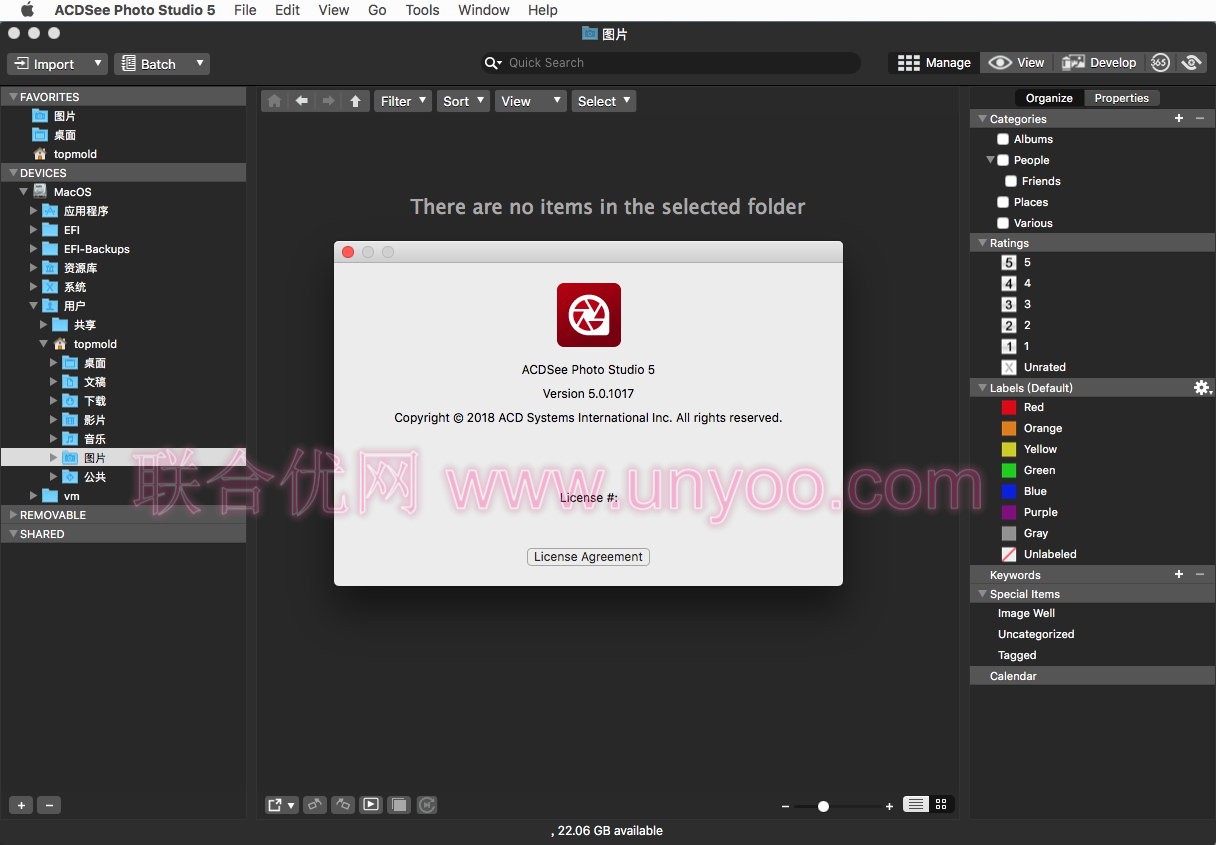Select the Image Well item
This screenshot has height=845, width=1216.
point(1026,613)
